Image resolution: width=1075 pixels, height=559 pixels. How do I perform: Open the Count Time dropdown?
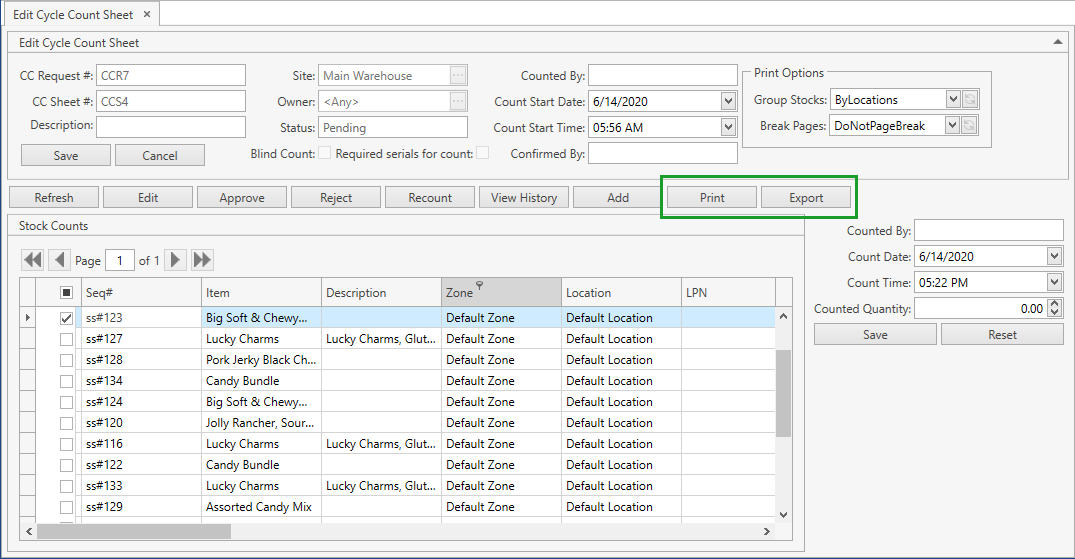[1055, 283]
